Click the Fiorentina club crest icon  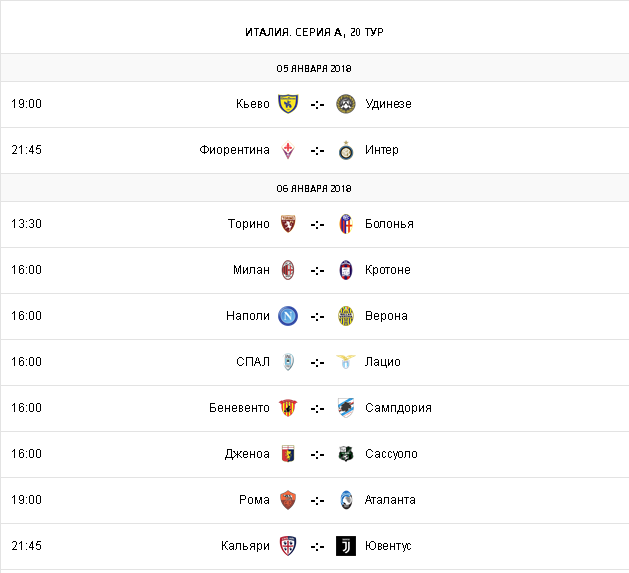(x=288, y=150)
